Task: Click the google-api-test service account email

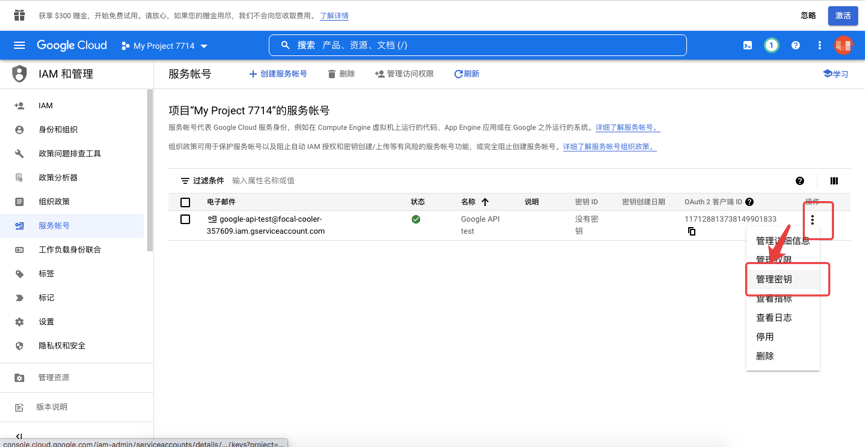Action: click(267, 225)
